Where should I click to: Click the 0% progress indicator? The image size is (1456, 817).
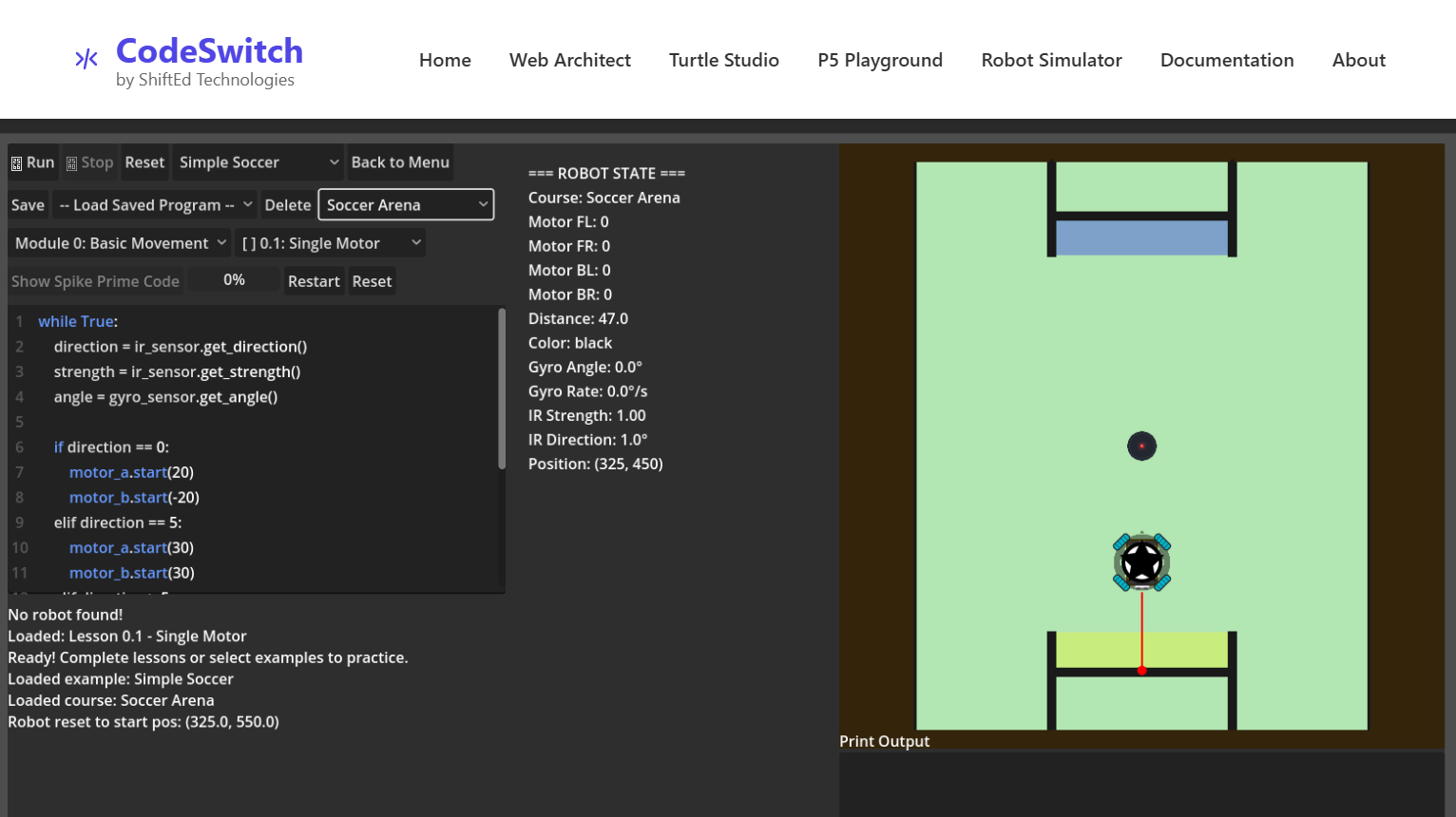pos(233,278)
